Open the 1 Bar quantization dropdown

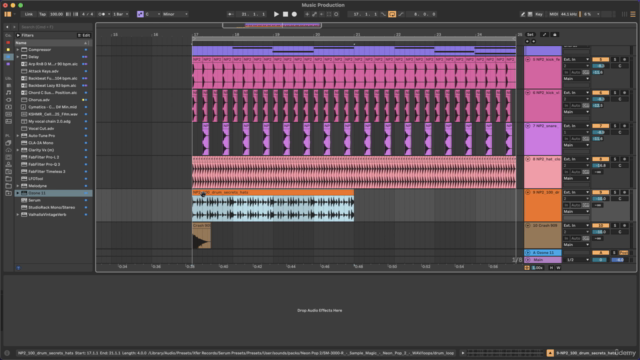pyautogui.click(x=120, y=14)
